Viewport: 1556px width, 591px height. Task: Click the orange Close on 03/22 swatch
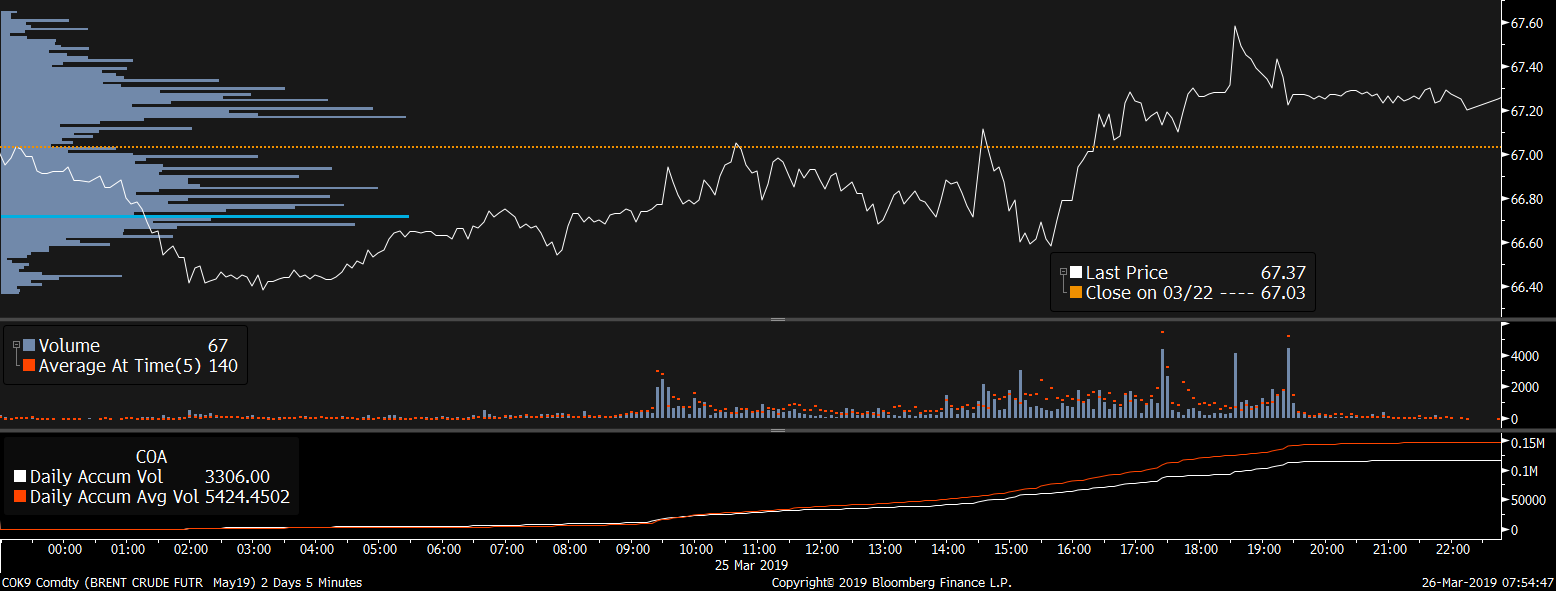pyautogui.click(x=1076, y=293)
